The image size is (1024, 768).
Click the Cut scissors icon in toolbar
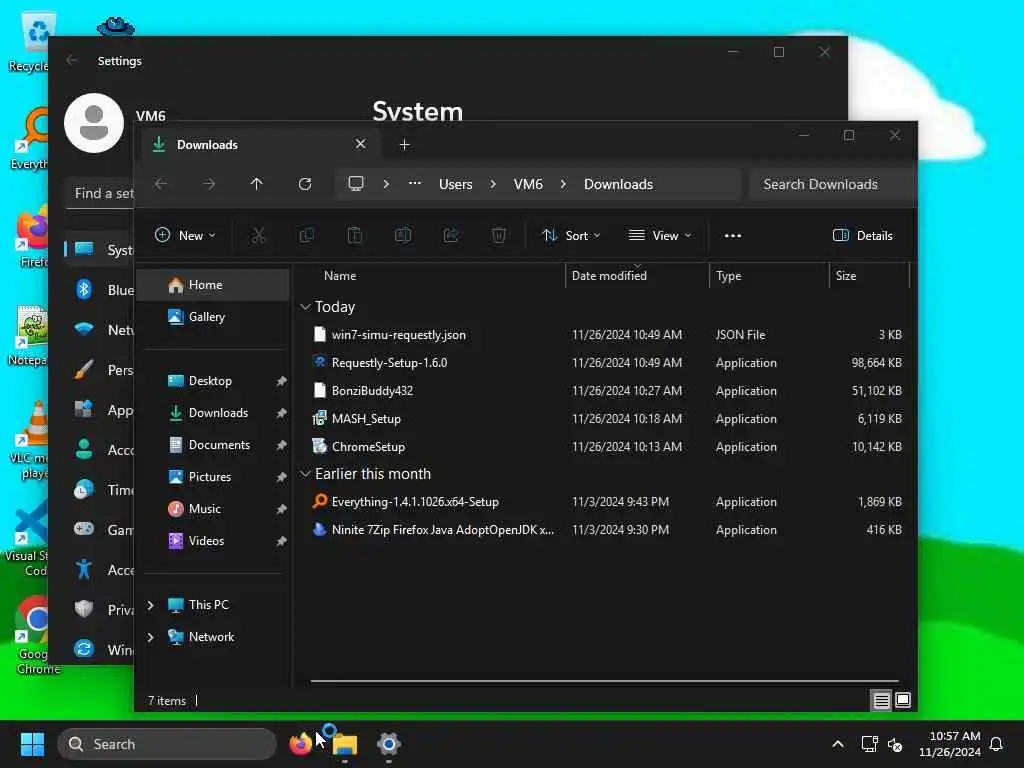[x=259, y=235]
